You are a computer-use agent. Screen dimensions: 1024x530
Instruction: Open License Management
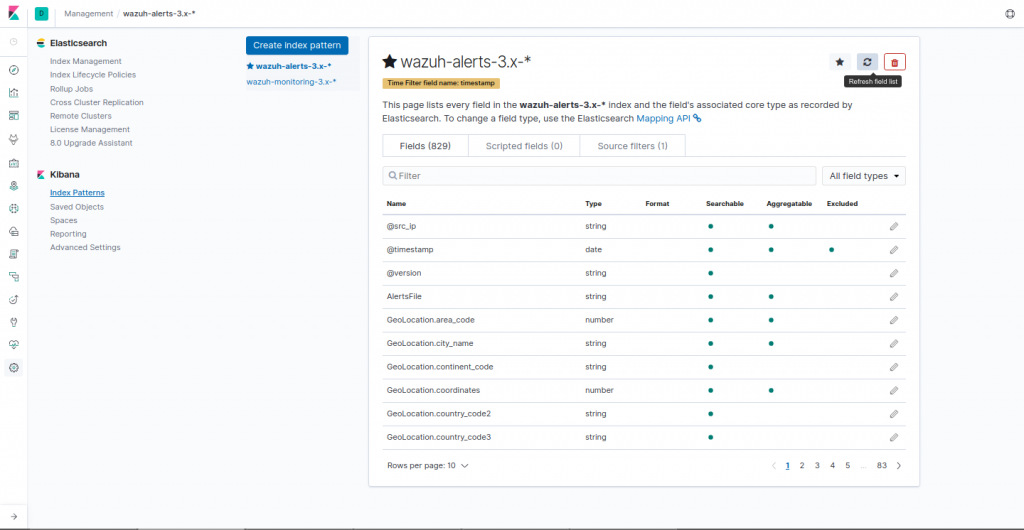click(89, 129)
